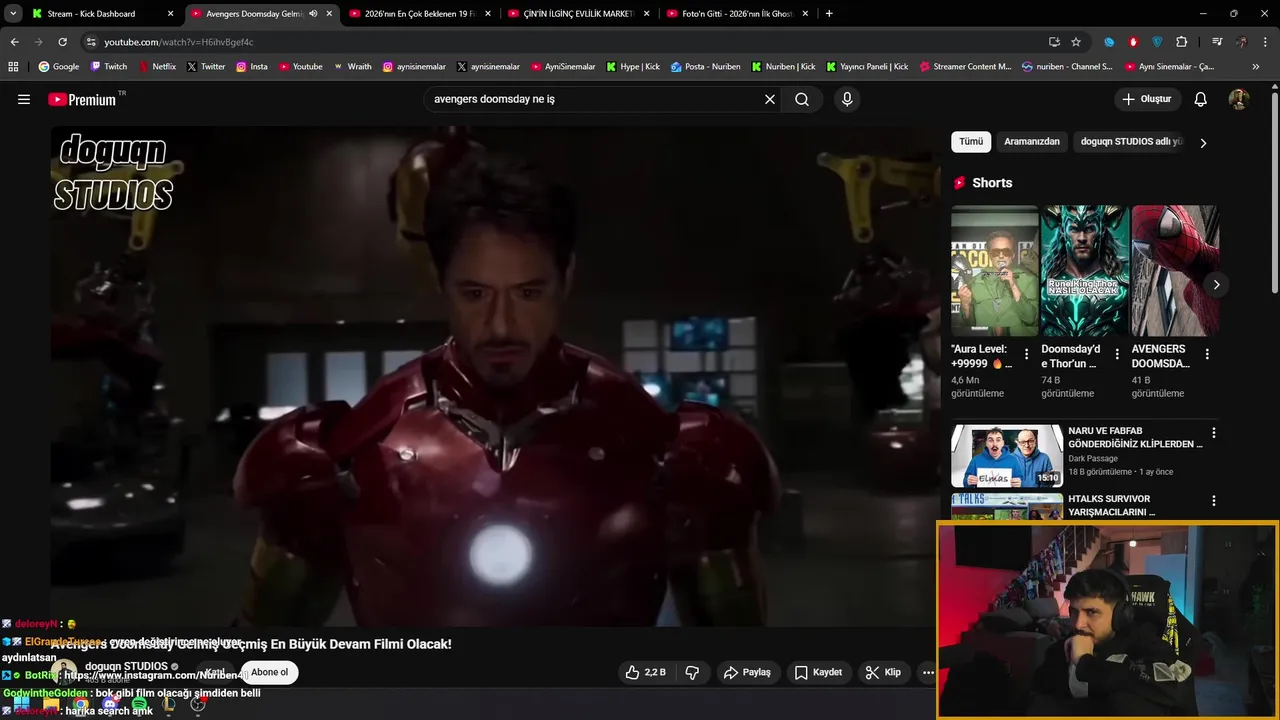Open the YouTube account avatar menu
The image size is (1280, 720).
point(1239,99)
